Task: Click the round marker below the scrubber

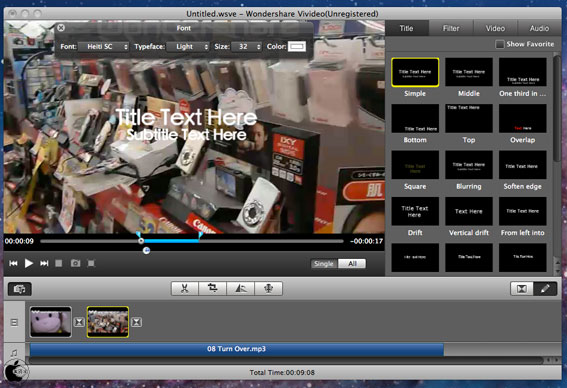Action: pos(146,250)
